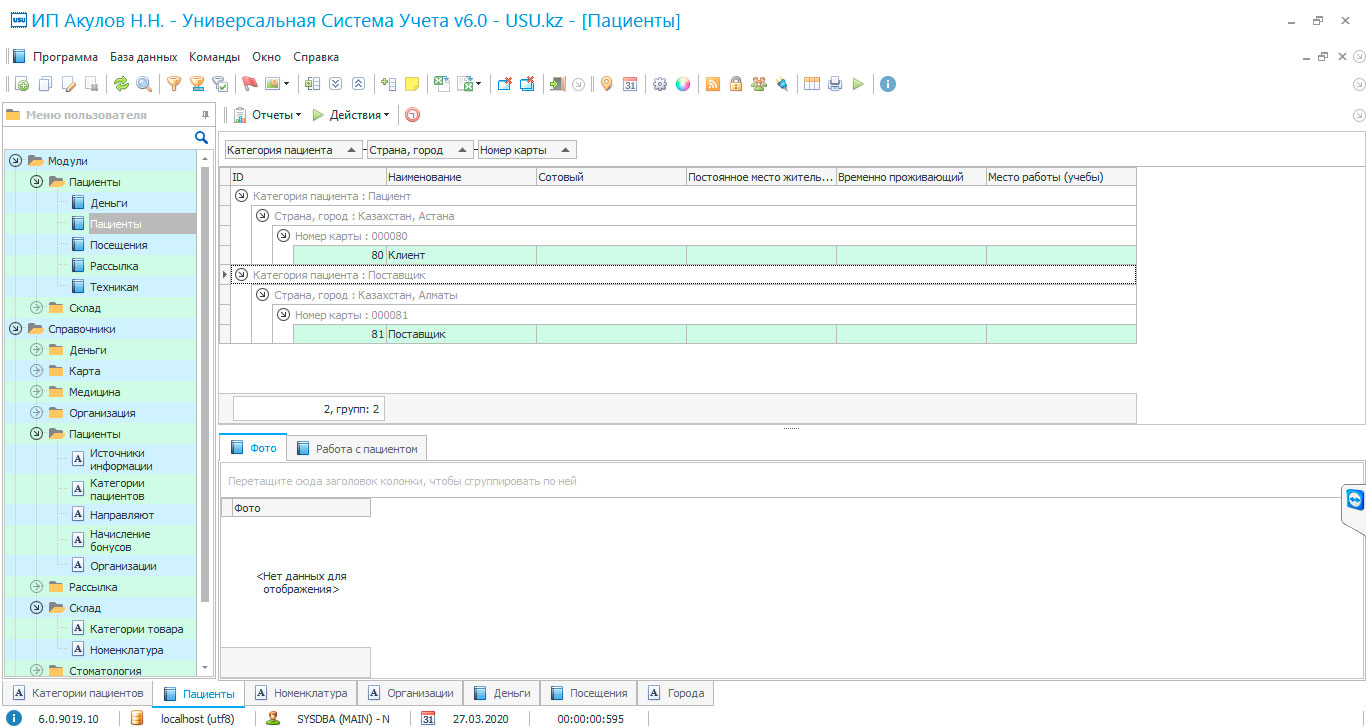Collapse the Номер карты : 000080 group

[283, 236]
